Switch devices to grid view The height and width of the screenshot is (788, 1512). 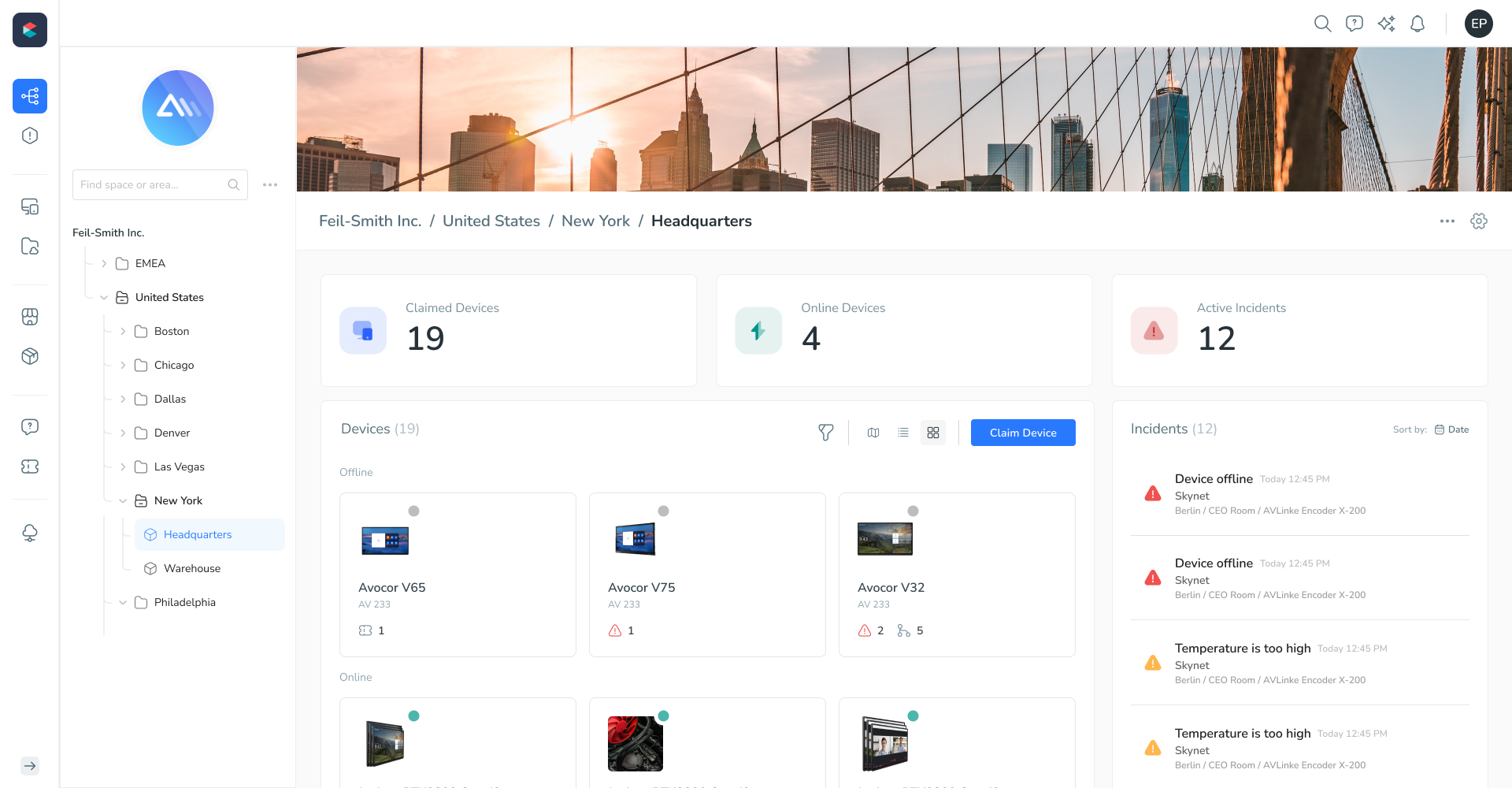(933, 433)
